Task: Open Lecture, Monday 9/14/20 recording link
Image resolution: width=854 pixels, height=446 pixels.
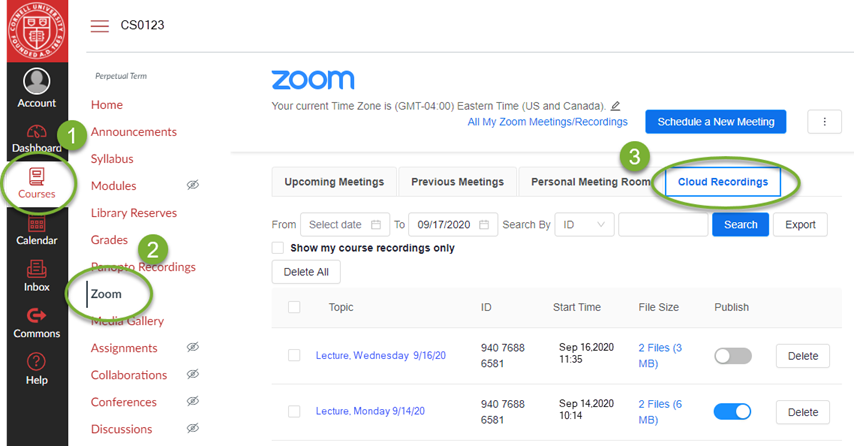Action: tap(370, 411)
